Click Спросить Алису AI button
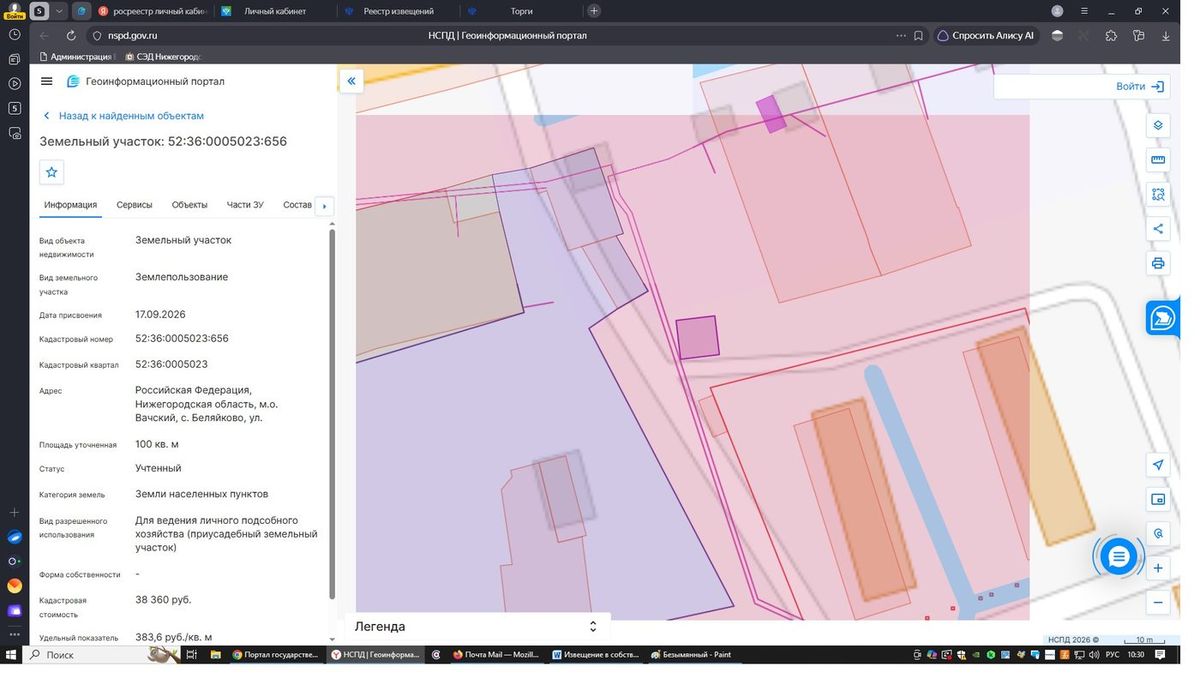This screenshot has height=691, width=1200. tap(986, 36)
